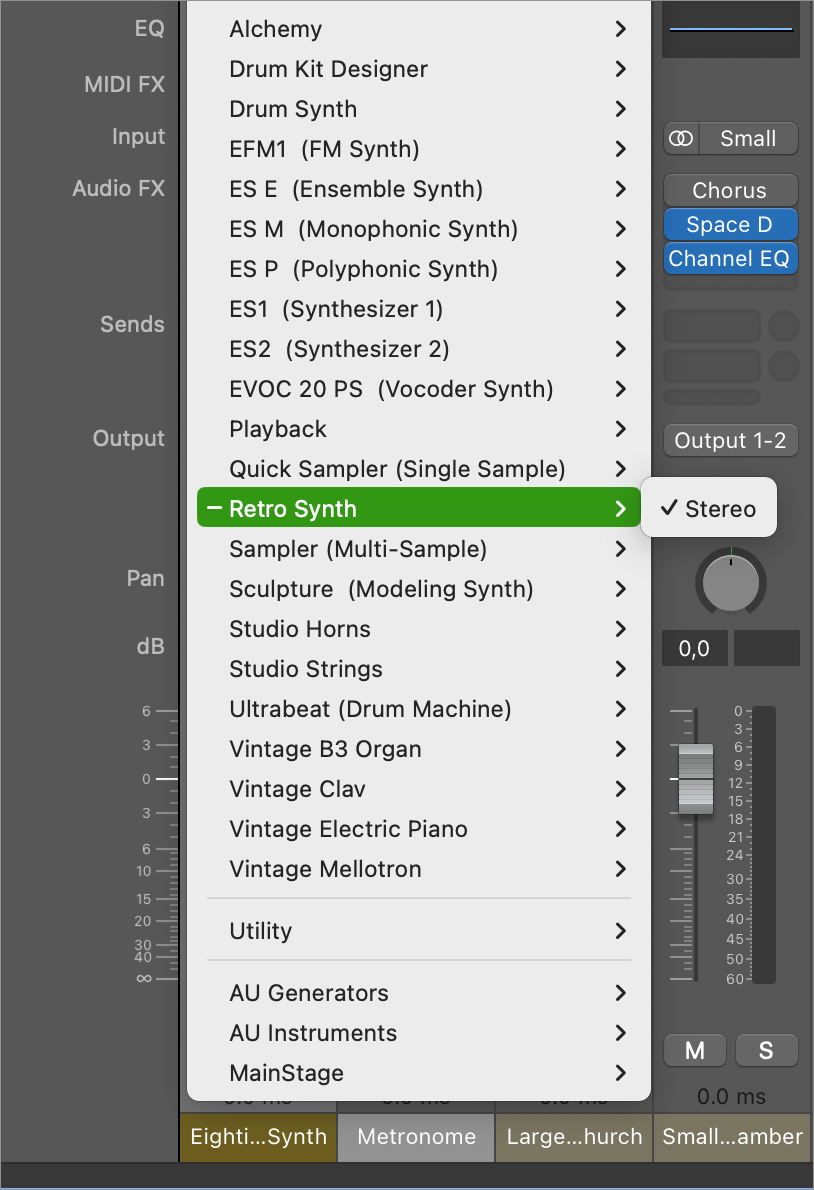Select Playback instrument entry

click(419, 429)
